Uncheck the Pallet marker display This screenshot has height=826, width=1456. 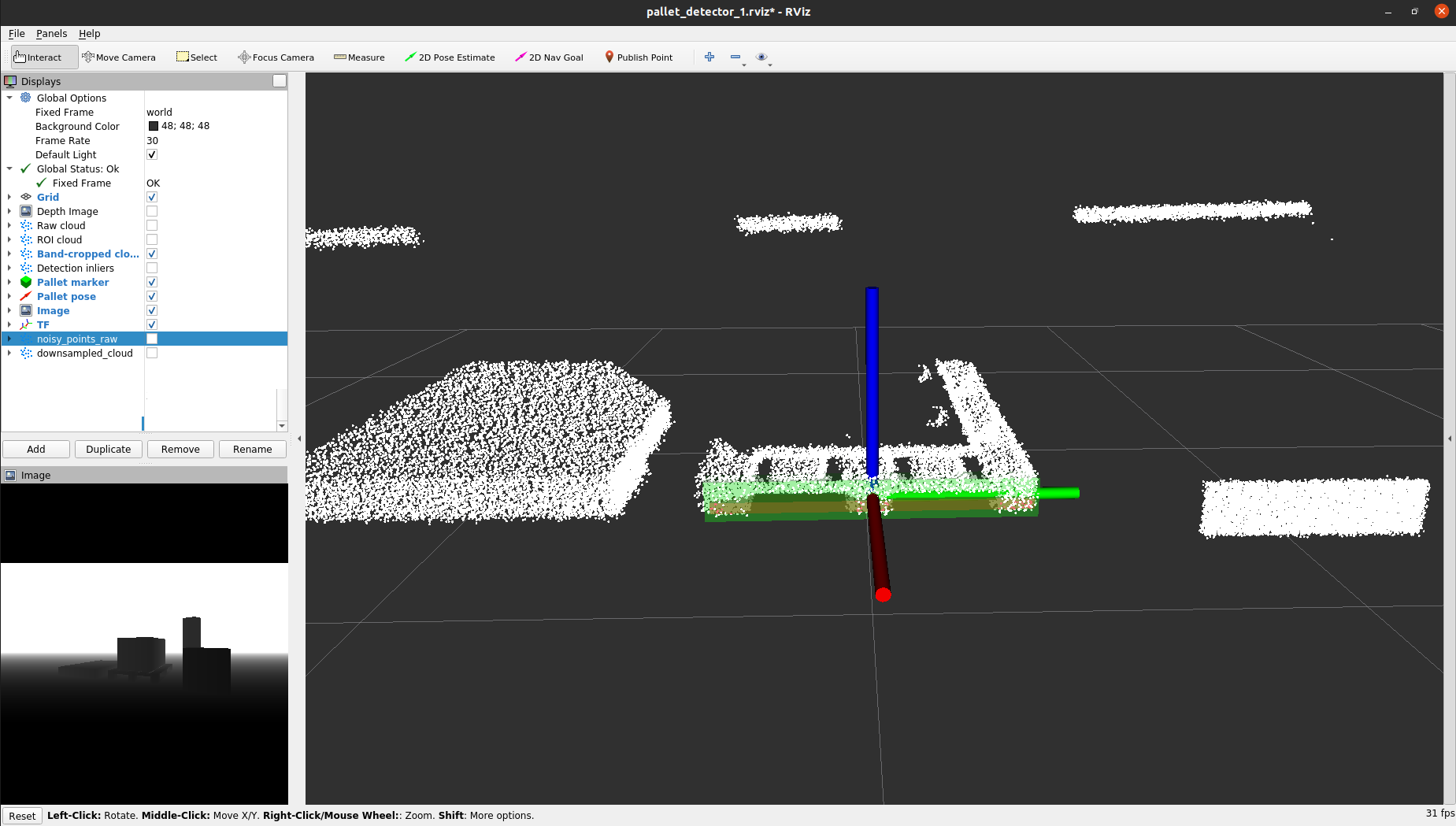pyautogui.click(x=152, y=282)
